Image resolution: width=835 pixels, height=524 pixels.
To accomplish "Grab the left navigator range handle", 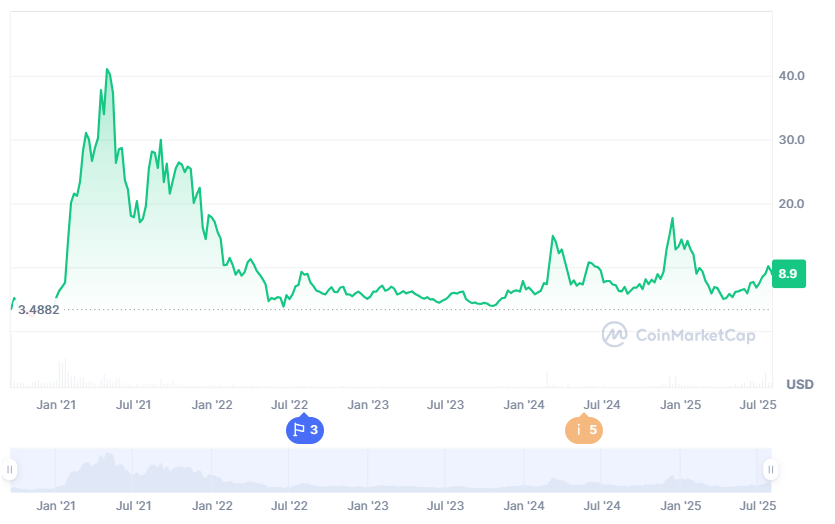I will click(10, 469).
